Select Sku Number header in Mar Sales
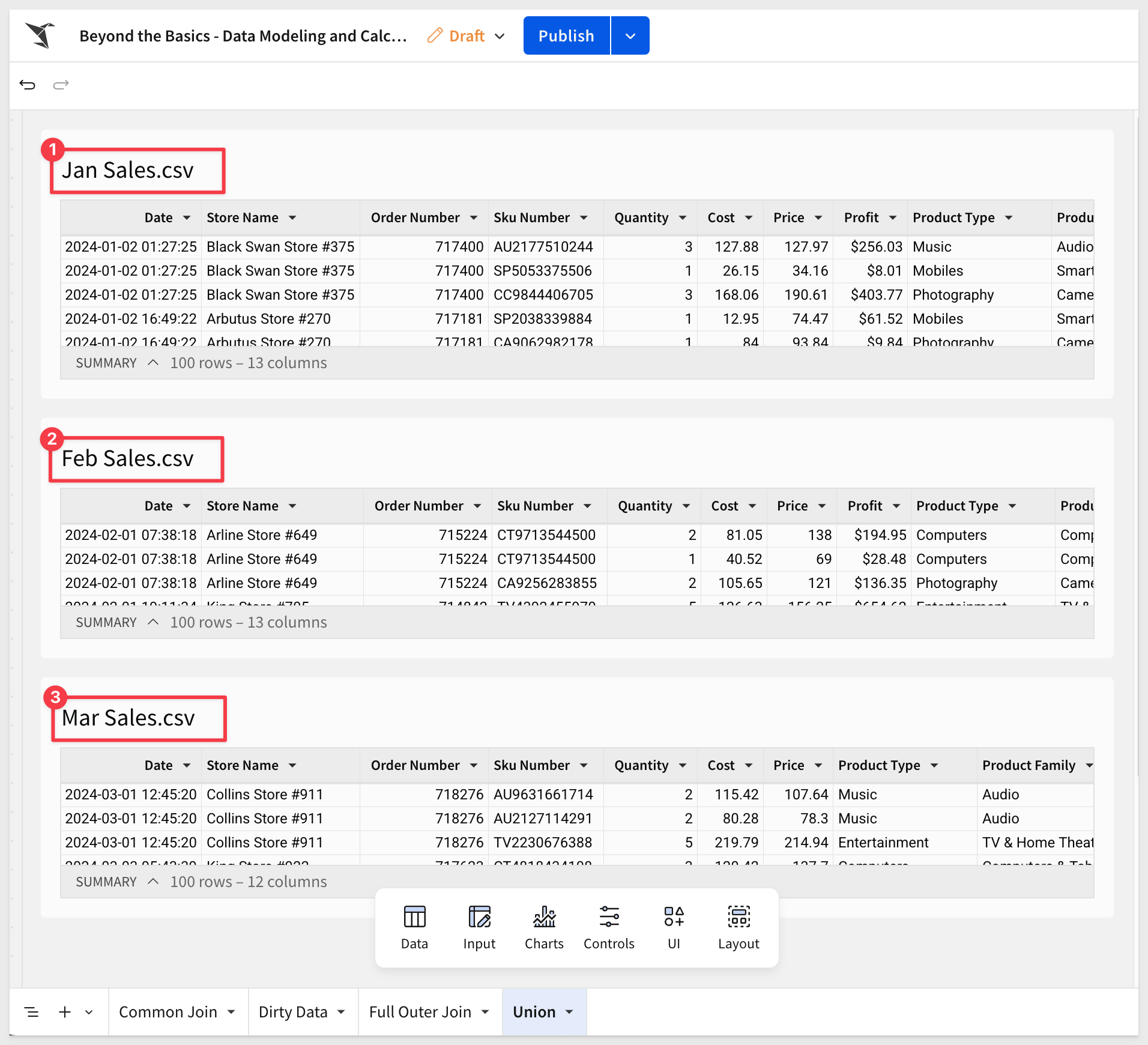The height and width of the screenshot is (1045, 1148). tap(531, 765)
